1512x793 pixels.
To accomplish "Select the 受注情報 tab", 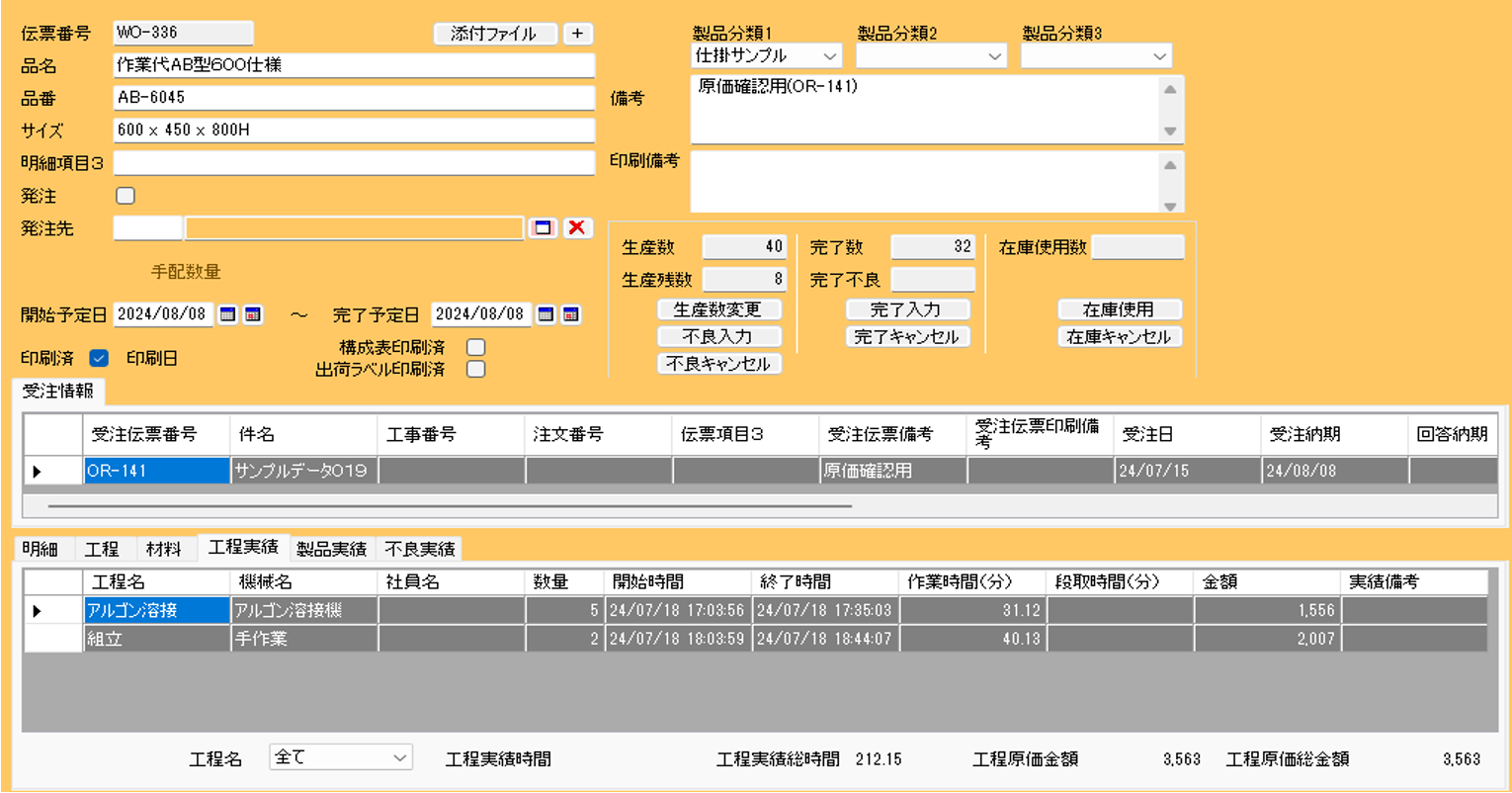I will pyautogui.click(x=58, y=392).
